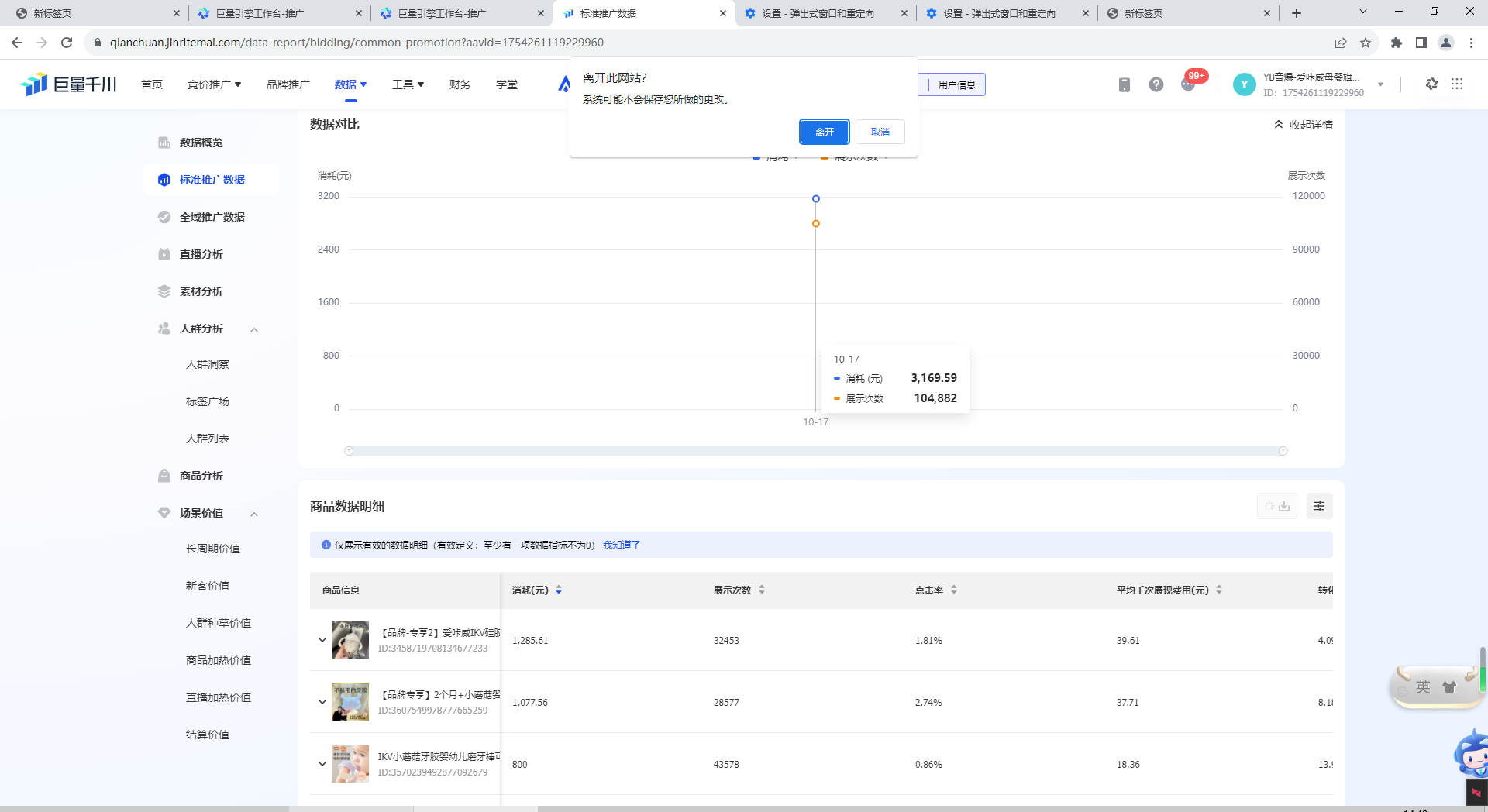The image size is (1488, 812).
Task: Sort table by 消耗(元) column
Action: [x=559, y=590]
